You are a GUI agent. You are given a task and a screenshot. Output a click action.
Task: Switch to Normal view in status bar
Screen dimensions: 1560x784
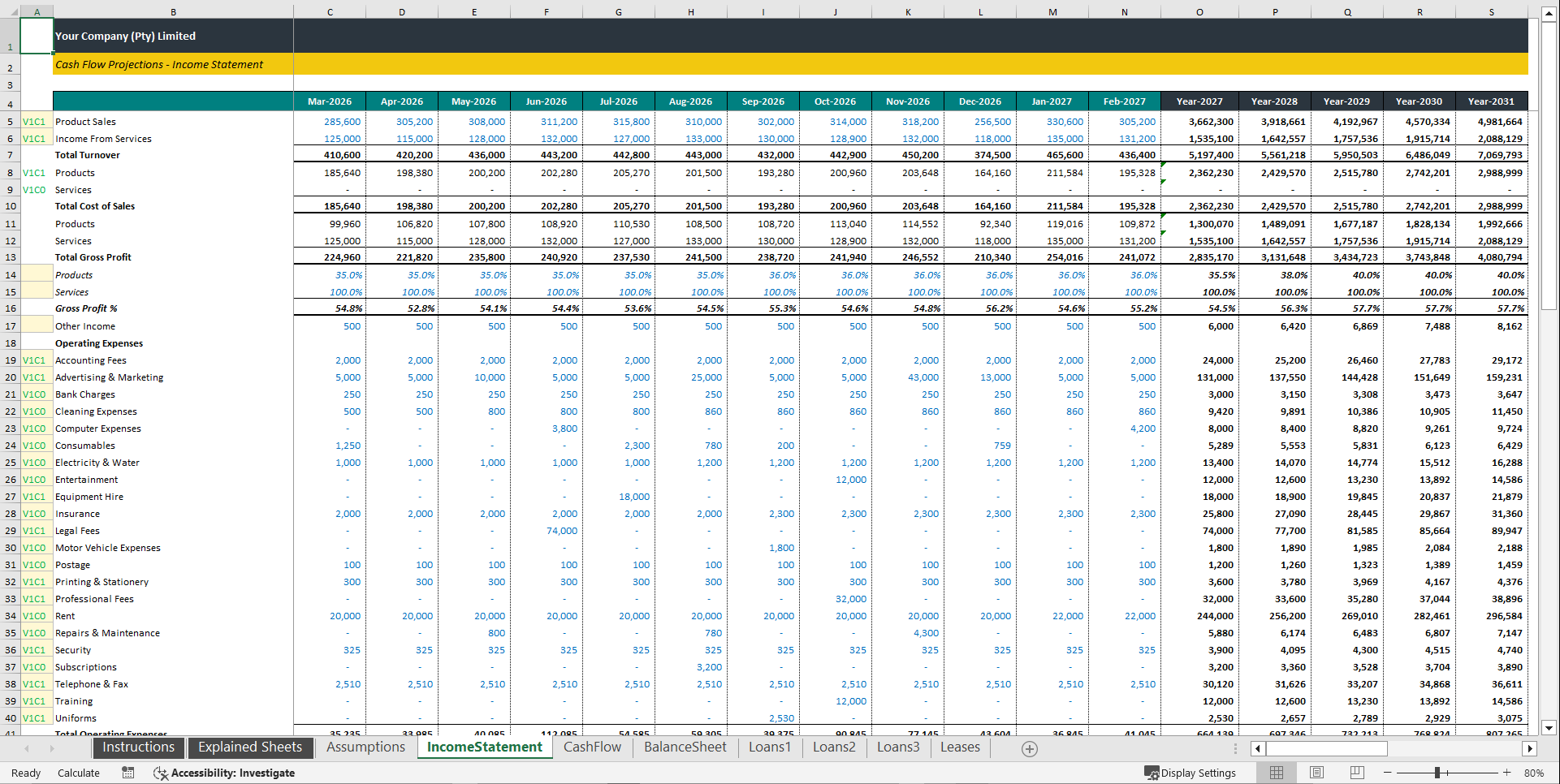click(1277, 773)
